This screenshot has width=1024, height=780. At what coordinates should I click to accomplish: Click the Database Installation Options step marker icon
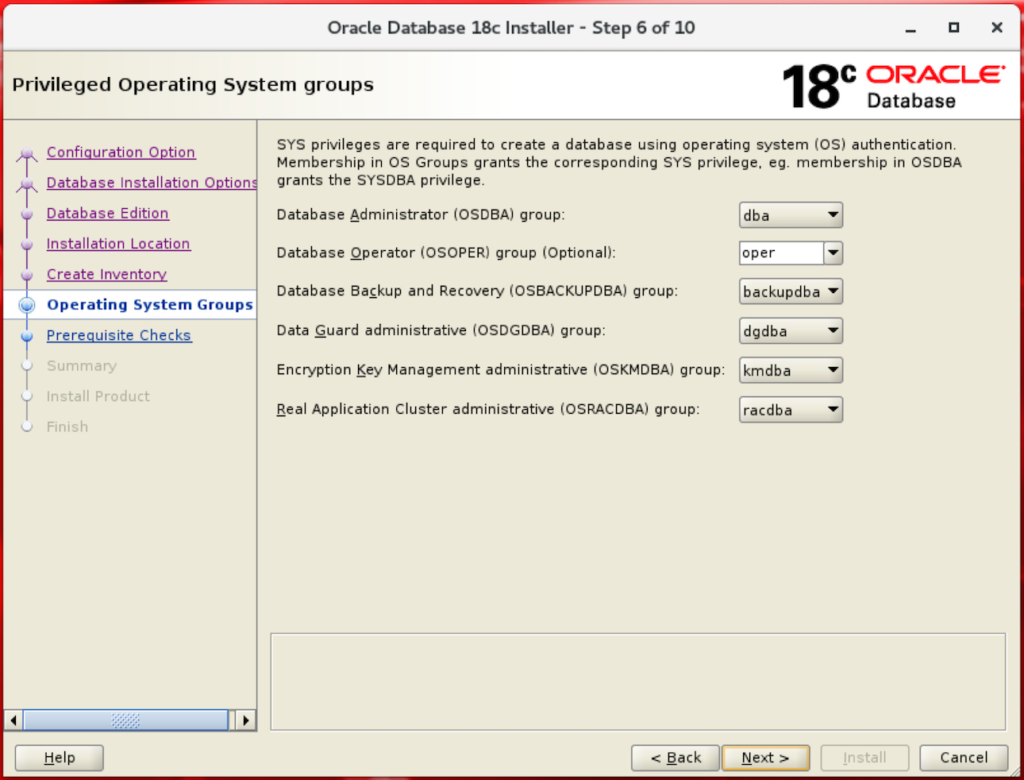pyautogui.click(x=27, y=185)
